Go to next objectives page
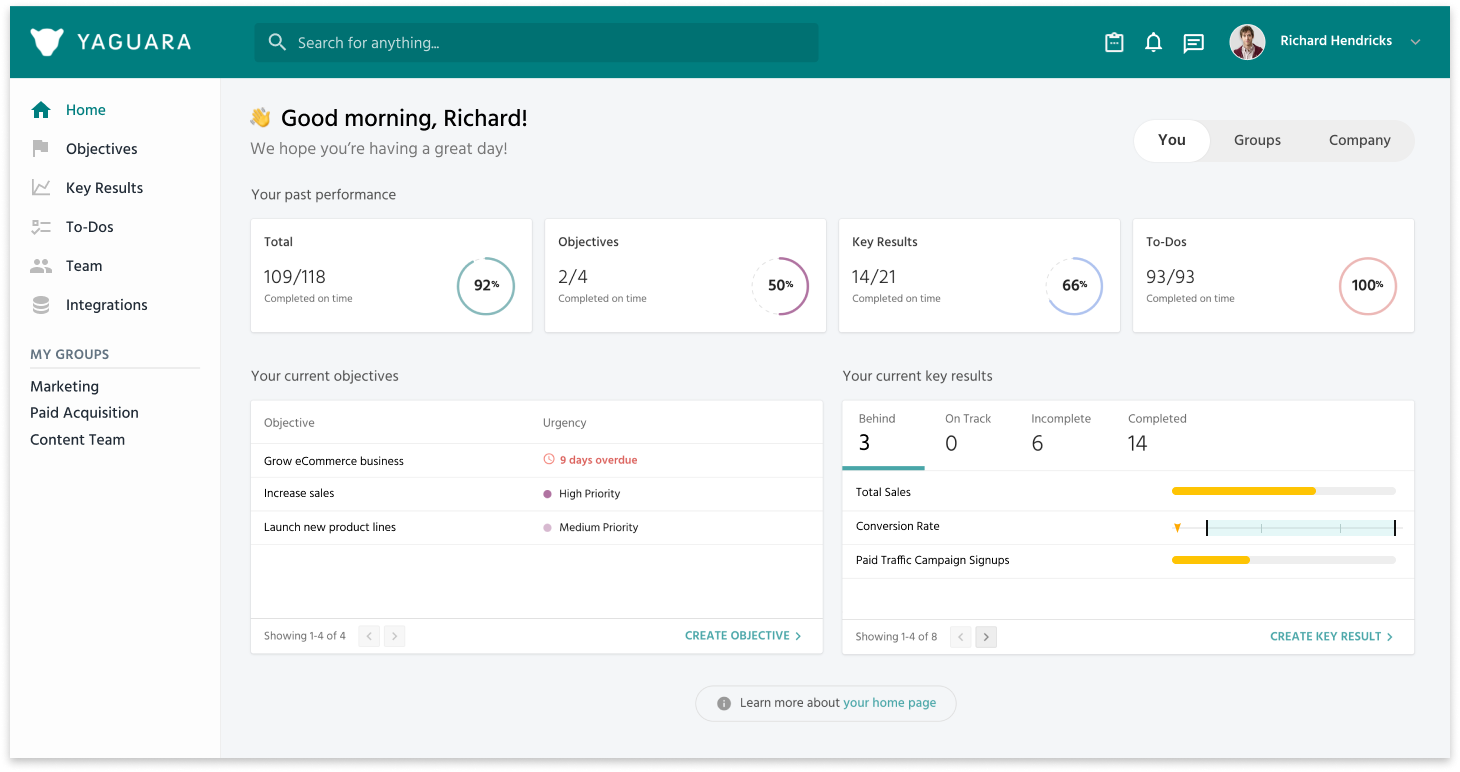This screenshot has height=772, width=1460. click(394, 636)
